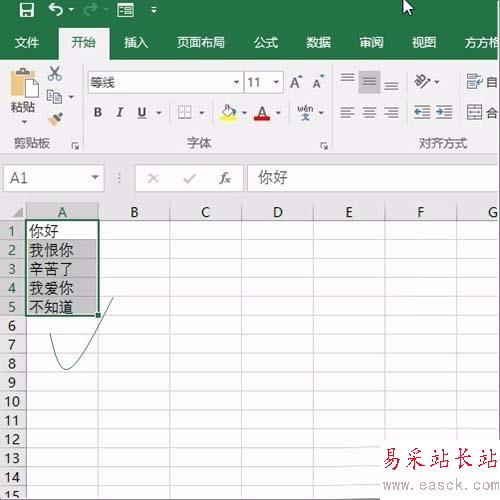The image size is (500, 500).
Task: Open the 页面布局 tab
Action: 201,43
